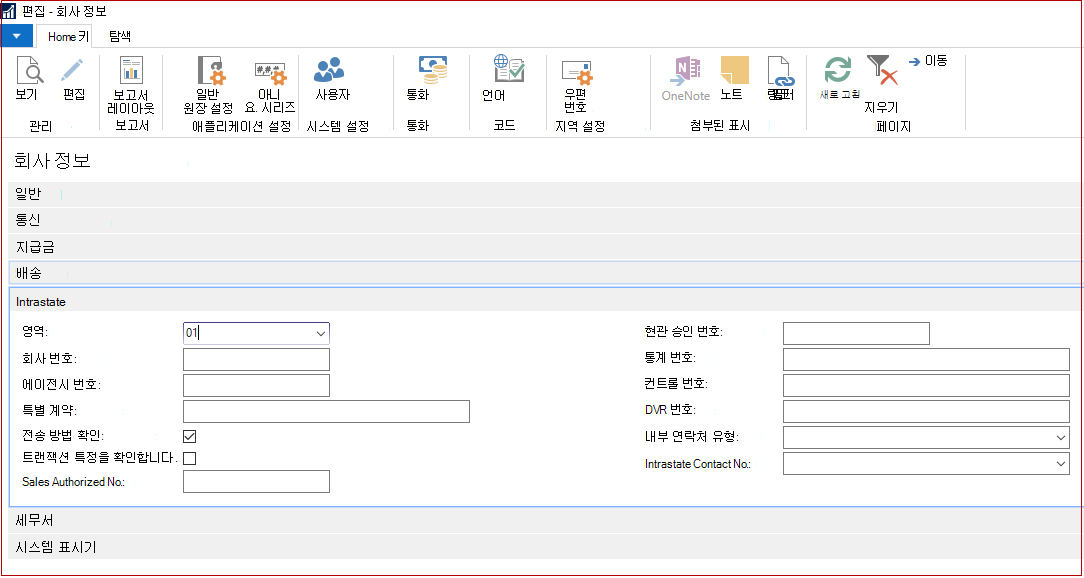Collapse the Intrastate FastTab header

click(546, 302)
